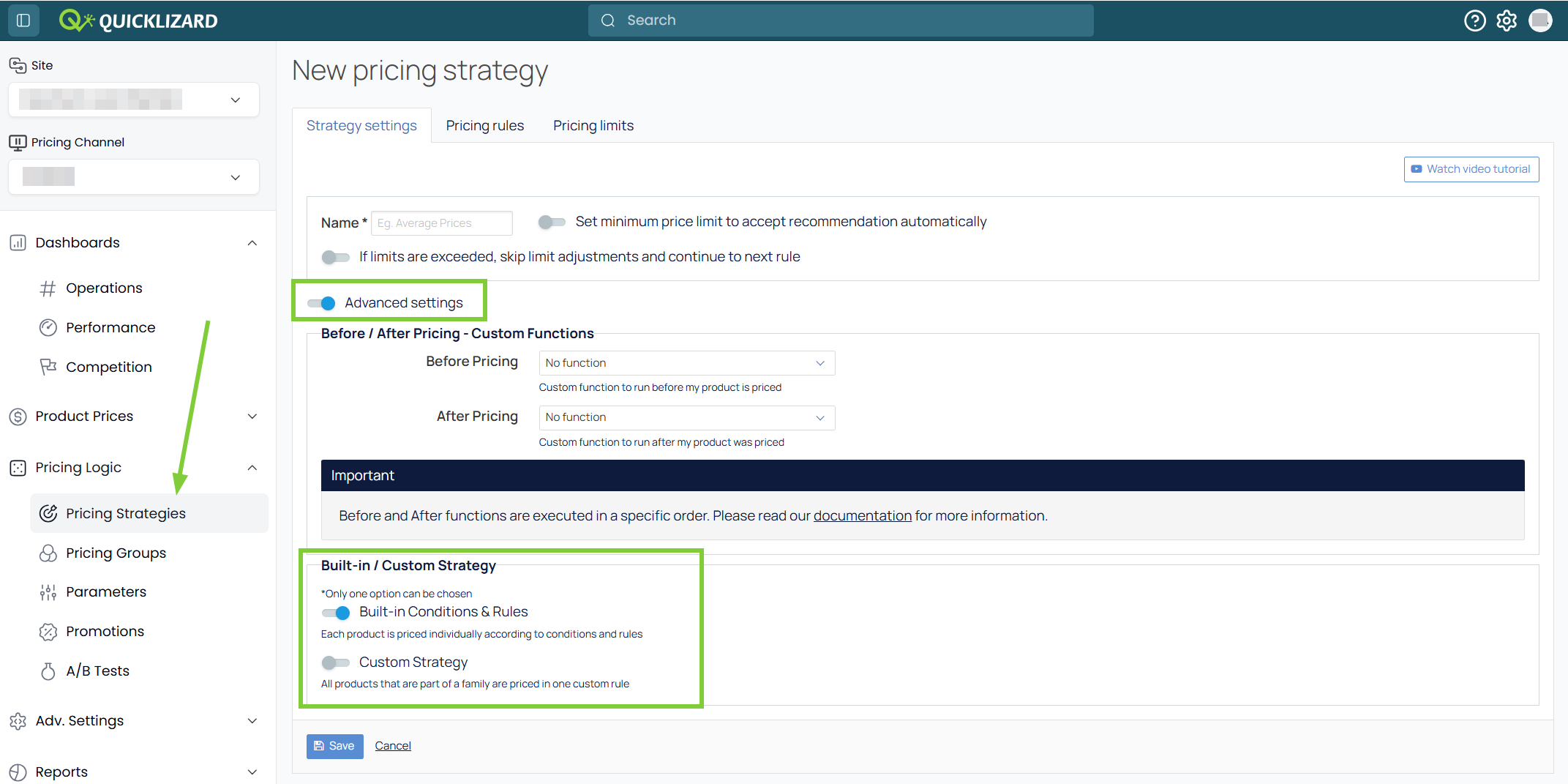Click the Save button
The width and height of the screenshot is (1568, 784).
335,746
